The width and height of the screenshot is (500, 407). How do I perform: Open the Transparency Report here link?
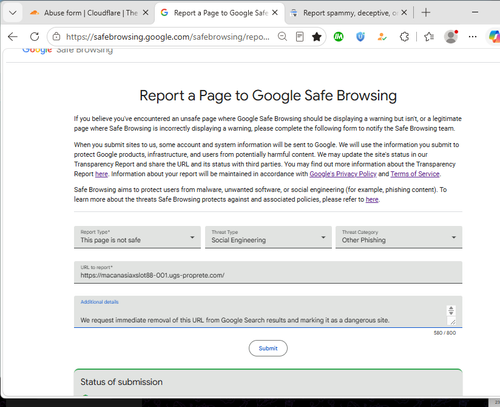pyautogui.click(x=101, y=174)
